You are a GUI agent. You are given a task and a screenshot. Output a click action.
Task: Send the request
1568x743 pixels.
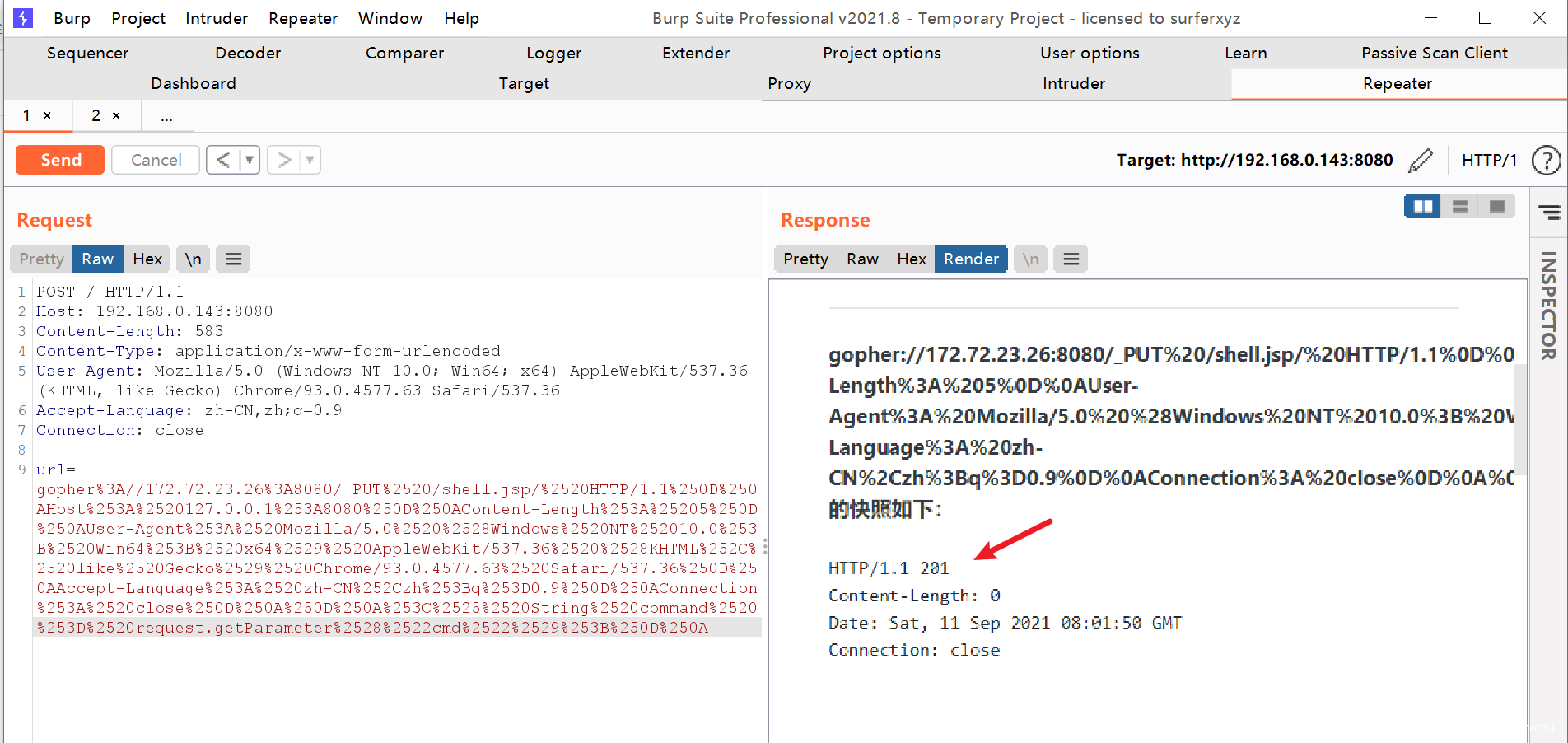point(60,160)
